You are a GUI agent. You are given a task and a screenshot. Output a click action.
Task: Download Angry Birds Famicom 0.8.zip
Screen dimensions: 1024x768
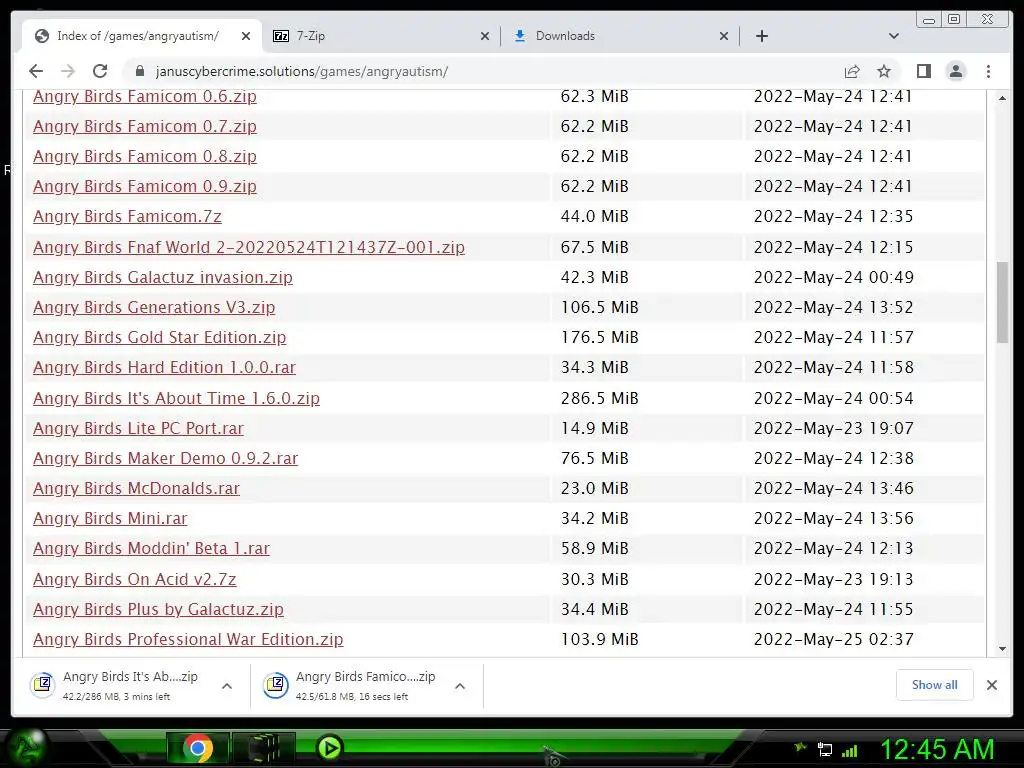pos(145,157)
